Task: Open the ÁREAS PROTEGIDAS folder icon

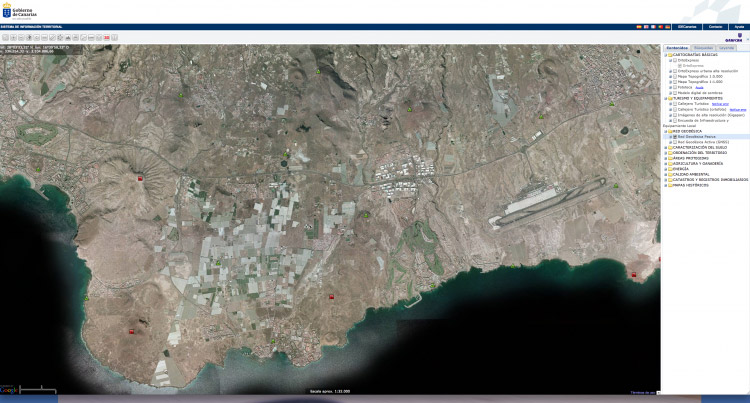Action: tap(670, 158)
